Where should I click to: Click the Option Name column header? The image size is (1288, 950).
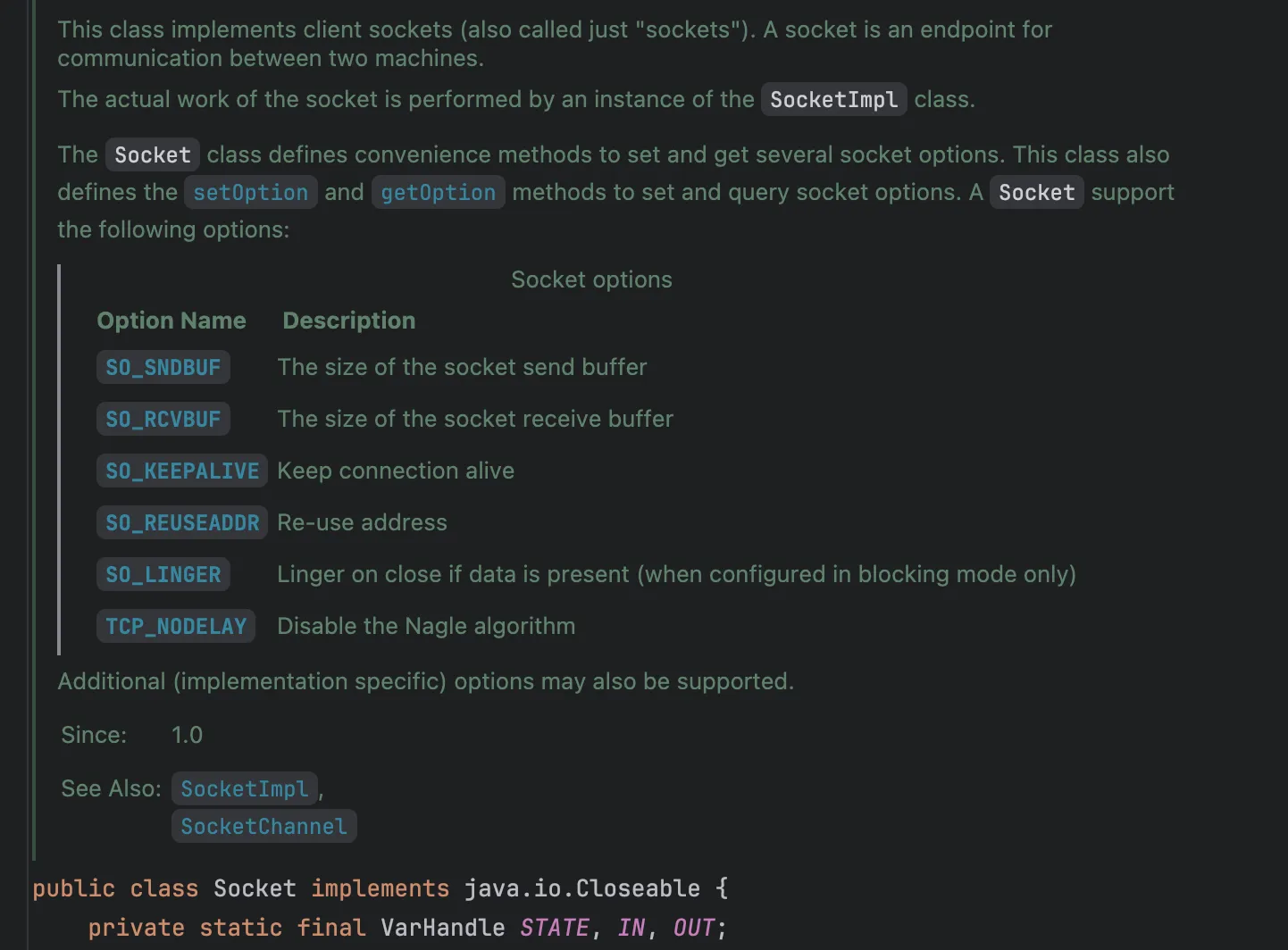pos(171,321)
